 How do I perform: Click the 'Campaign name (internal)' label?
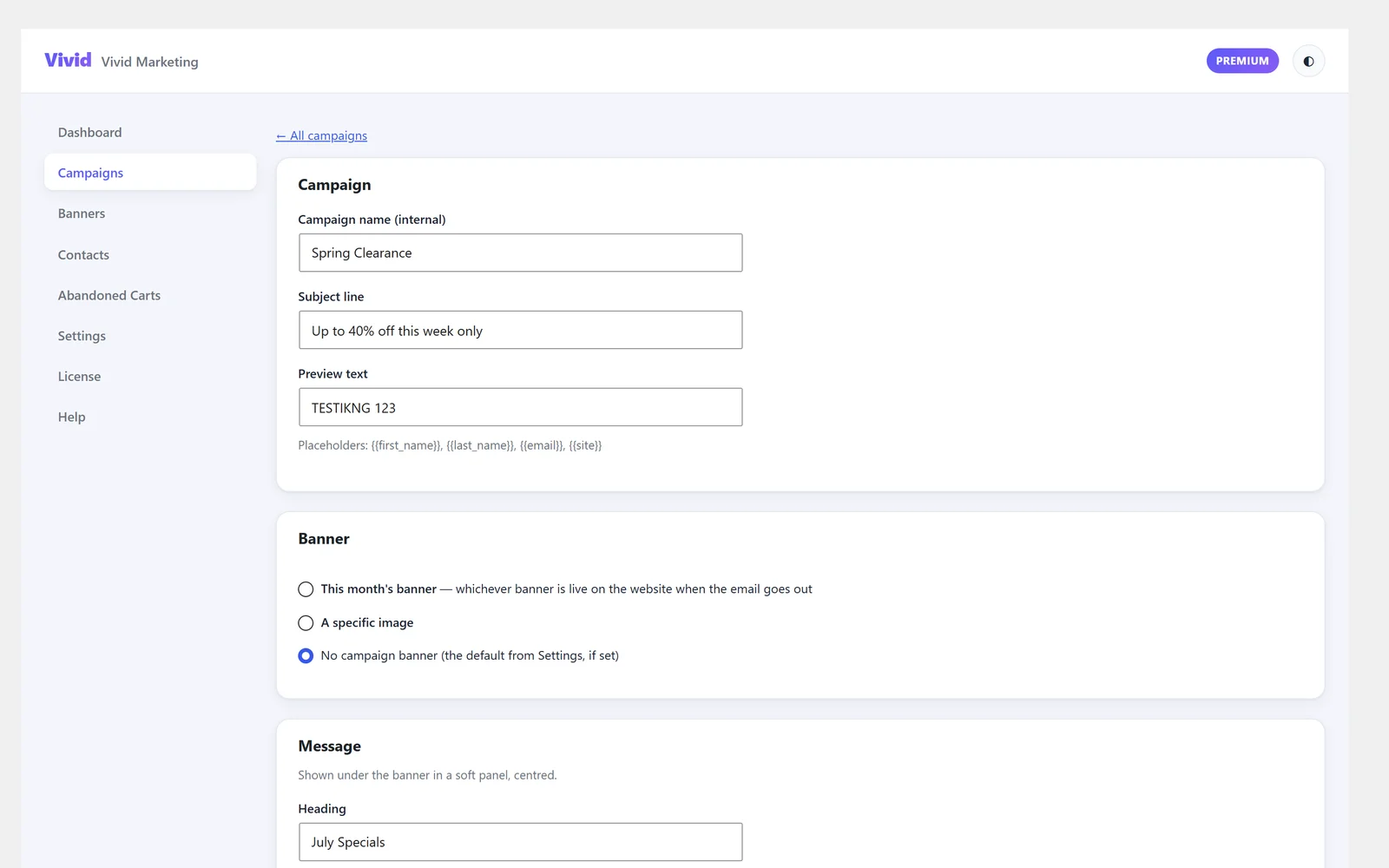[372, 220]
